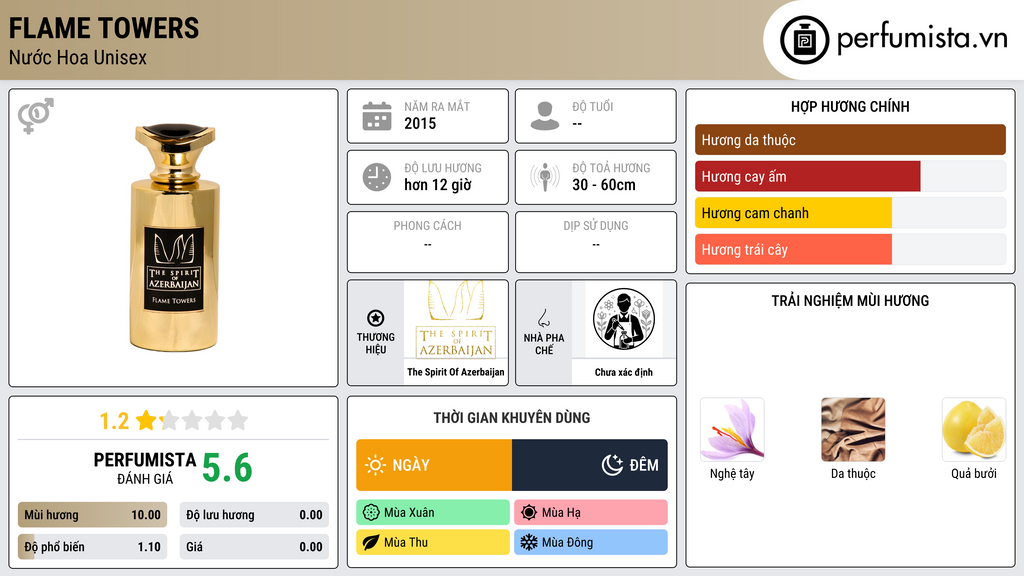
Task: Click the 1.2 user rating number
Action: click(114, 421)
